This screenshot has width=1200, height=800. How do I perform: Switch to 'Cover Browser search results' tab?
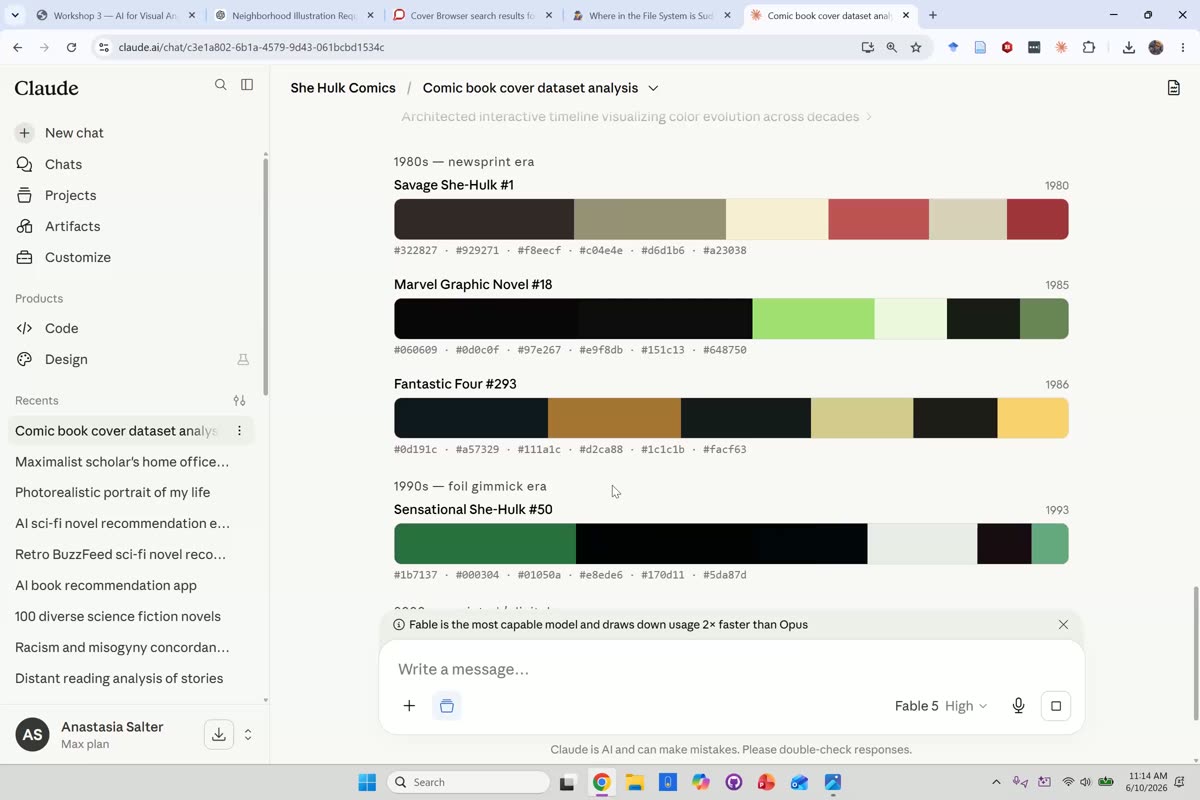[472, 15]
